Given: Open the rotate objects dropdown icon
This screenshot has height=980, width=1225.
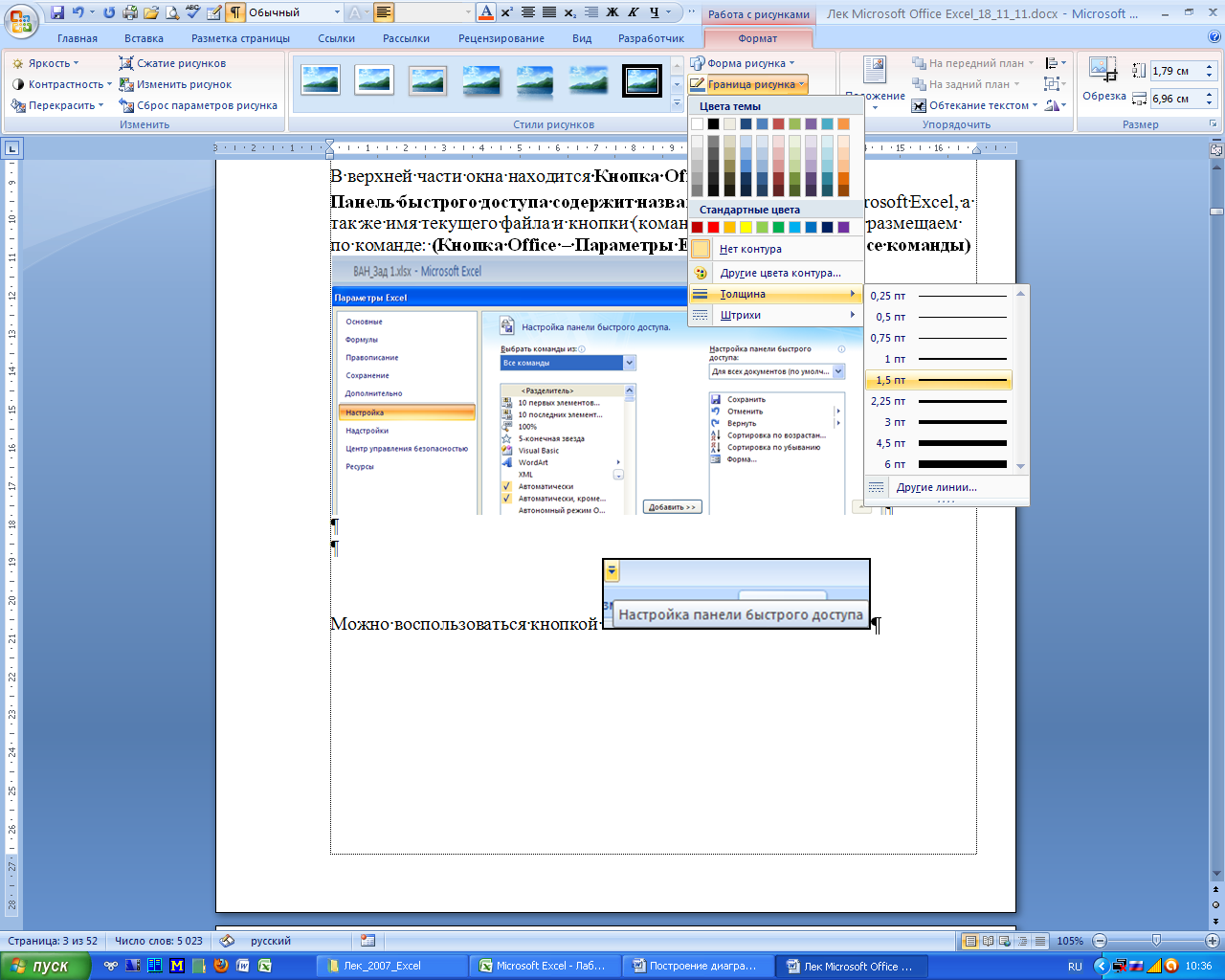Looking at the screenshot, I should (1057, 105).
